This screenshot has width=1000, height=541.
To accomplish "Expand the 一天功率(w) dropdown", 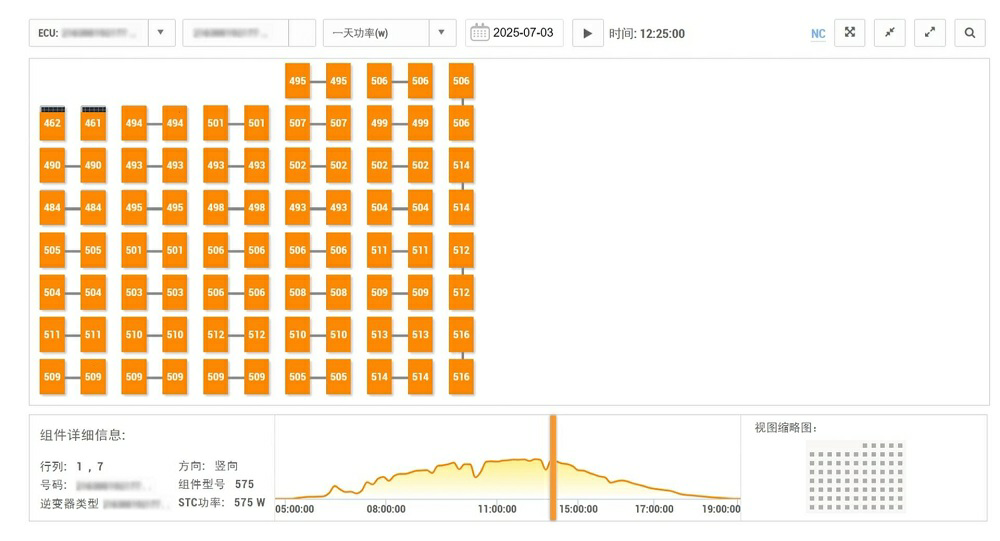I will click(x=442, y=33).
